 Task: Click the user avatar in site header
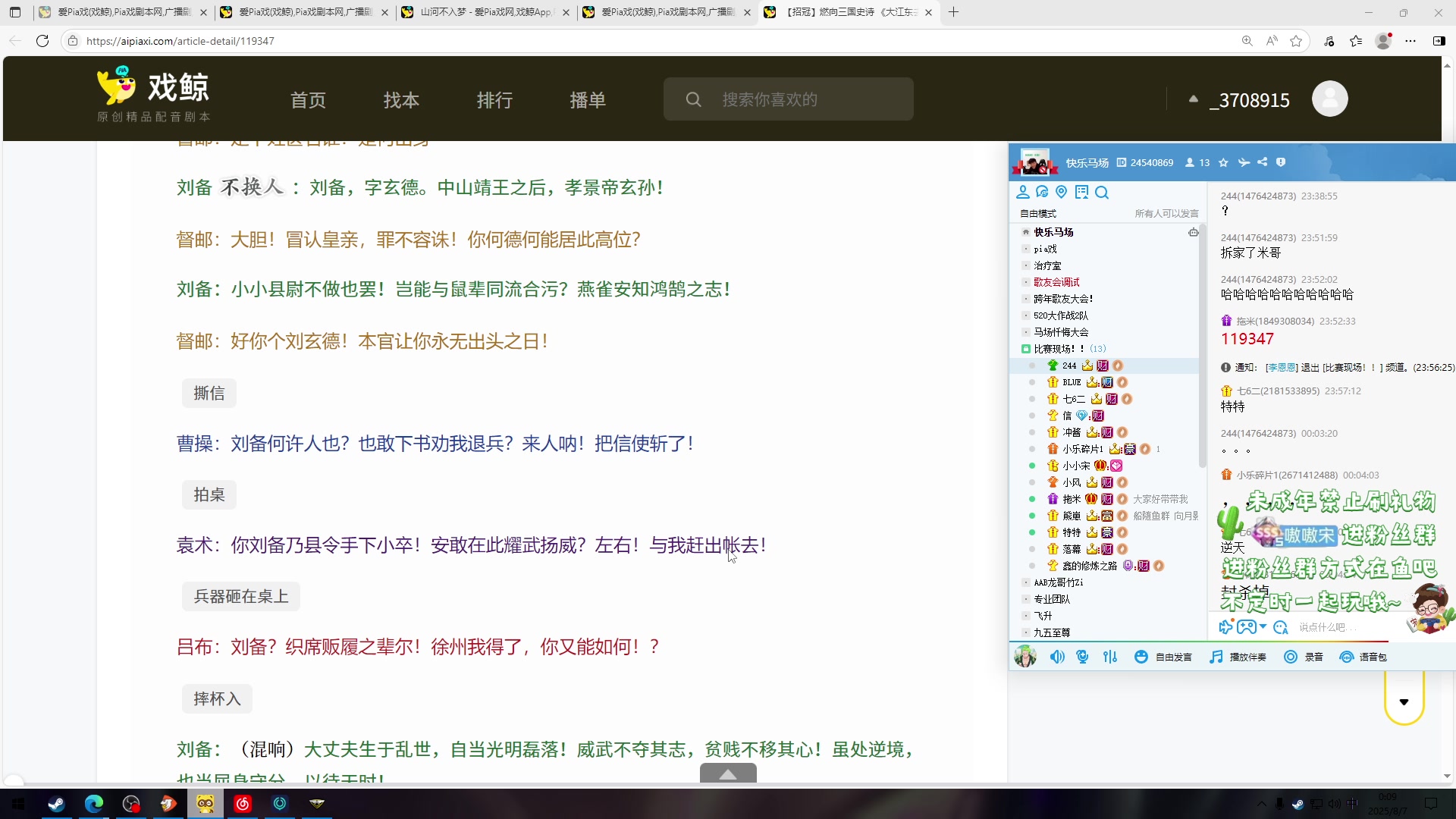(1330, 99)
